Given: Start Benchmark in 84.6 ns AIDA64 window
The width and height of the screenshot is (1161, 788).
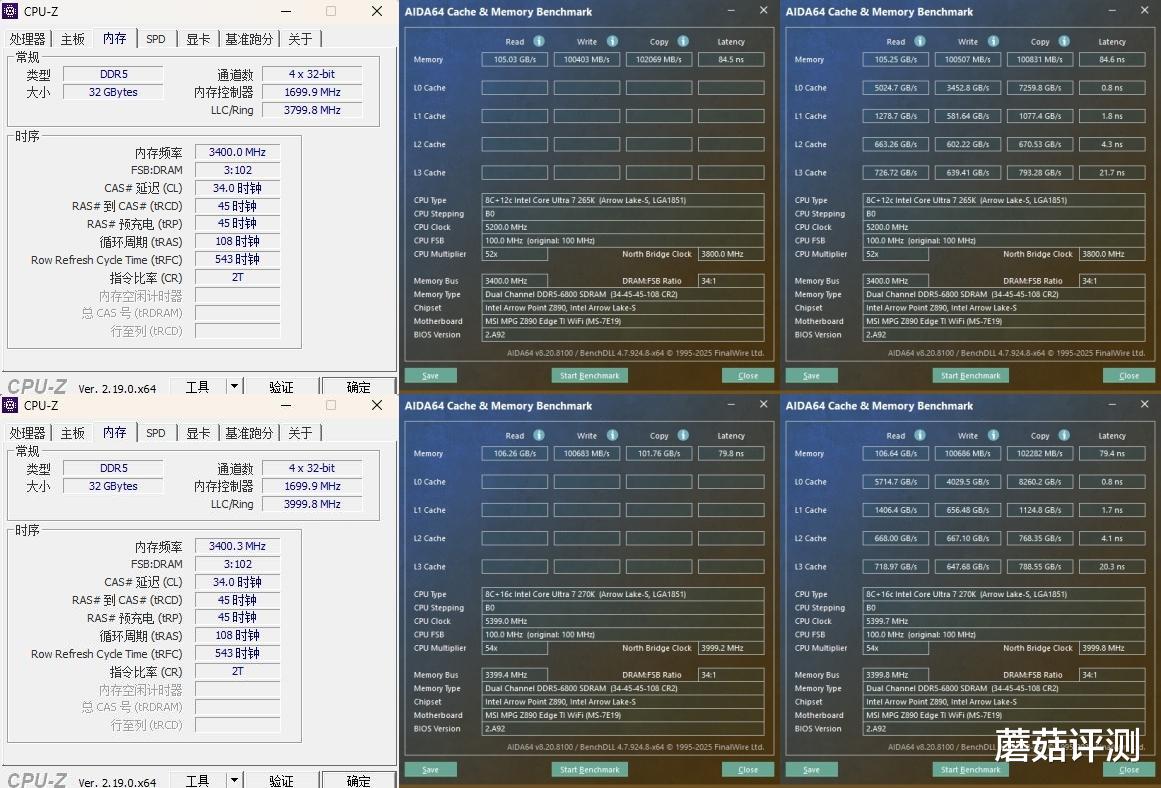Looking at the screenshot, I should tap(971, 375).
